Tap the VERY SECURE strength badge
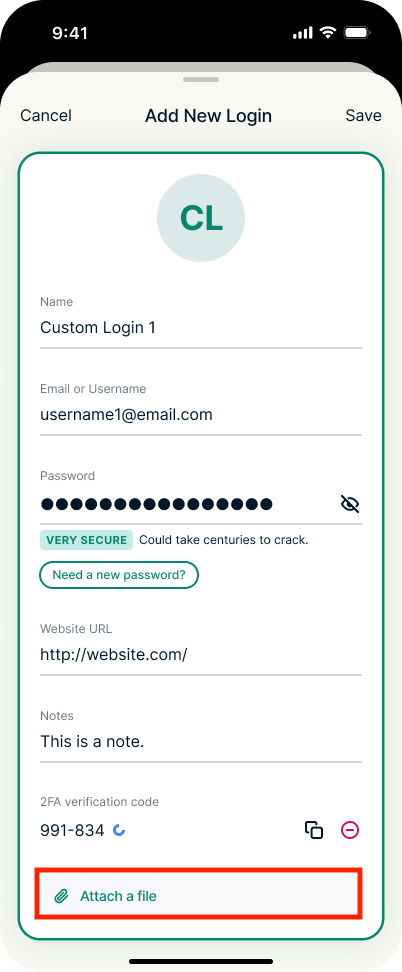 coord(86,540)
